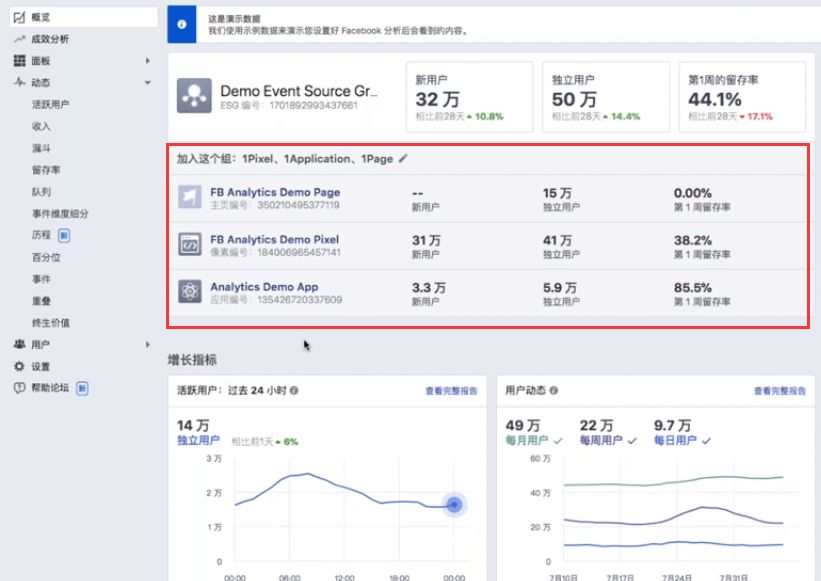Expand the 用户 sidebar section

tap(147, 344)
